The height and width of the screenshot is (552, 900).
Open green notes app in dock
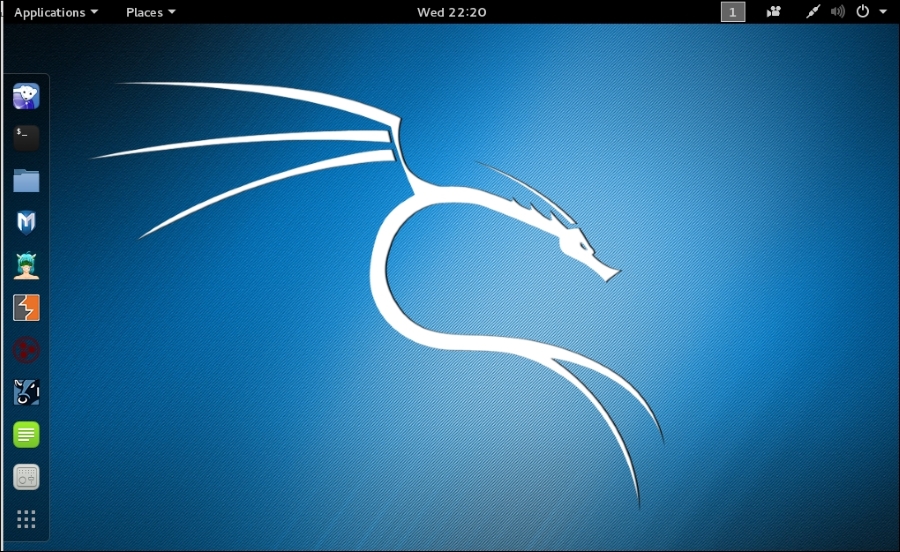(26, 434)
